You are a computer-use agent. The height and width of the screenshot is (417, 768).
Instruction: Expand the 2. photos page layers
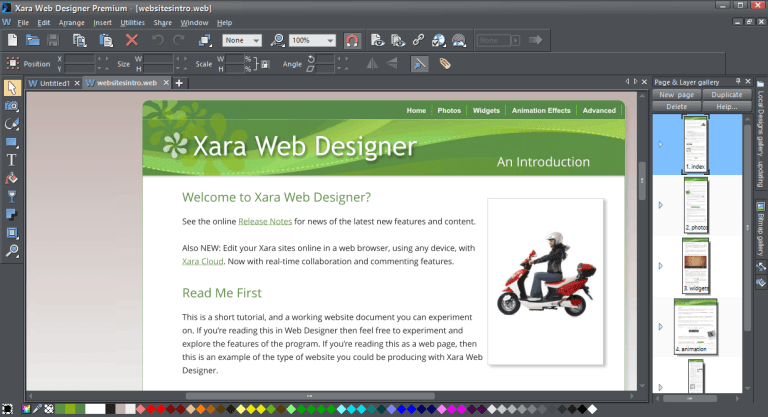660,205
